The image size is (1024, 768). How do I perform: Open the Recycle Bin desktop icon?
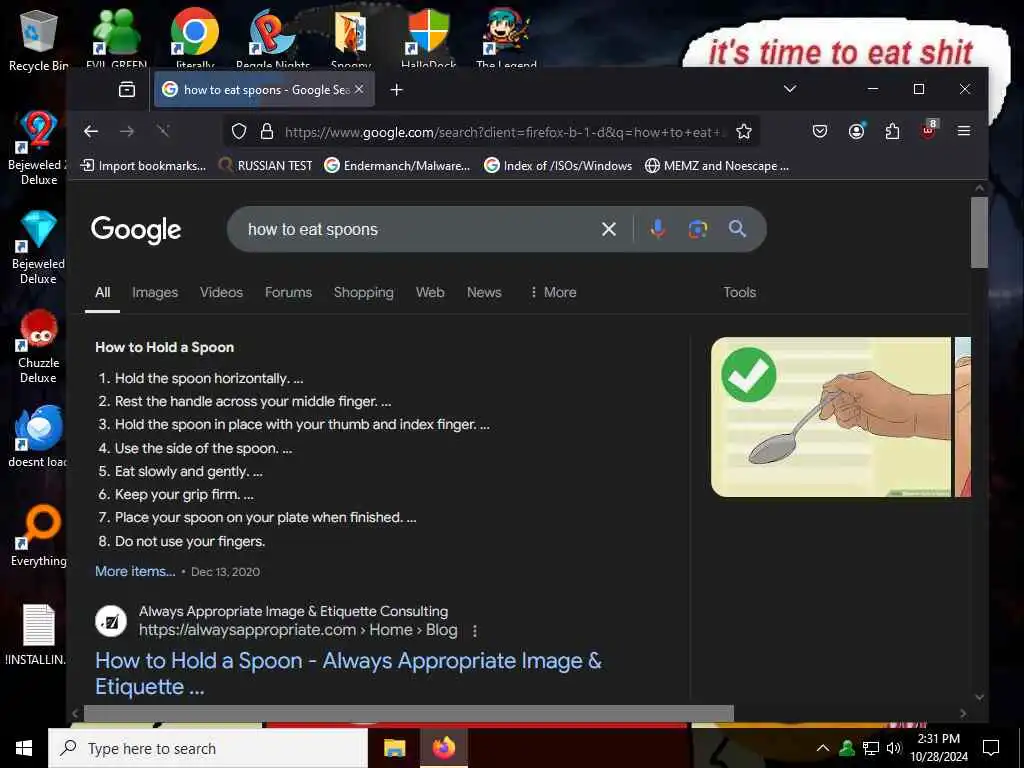(x=38, y=39)
